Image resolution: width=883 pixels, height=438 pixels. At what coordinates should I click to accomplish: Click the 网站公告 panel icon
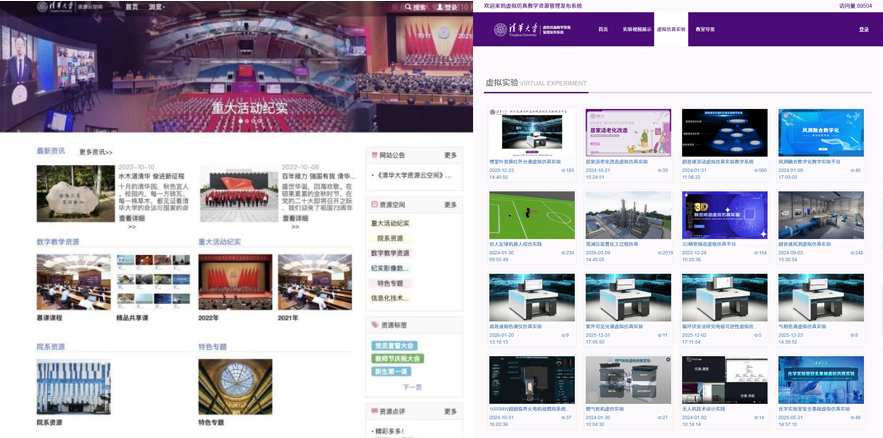point(373,155)
